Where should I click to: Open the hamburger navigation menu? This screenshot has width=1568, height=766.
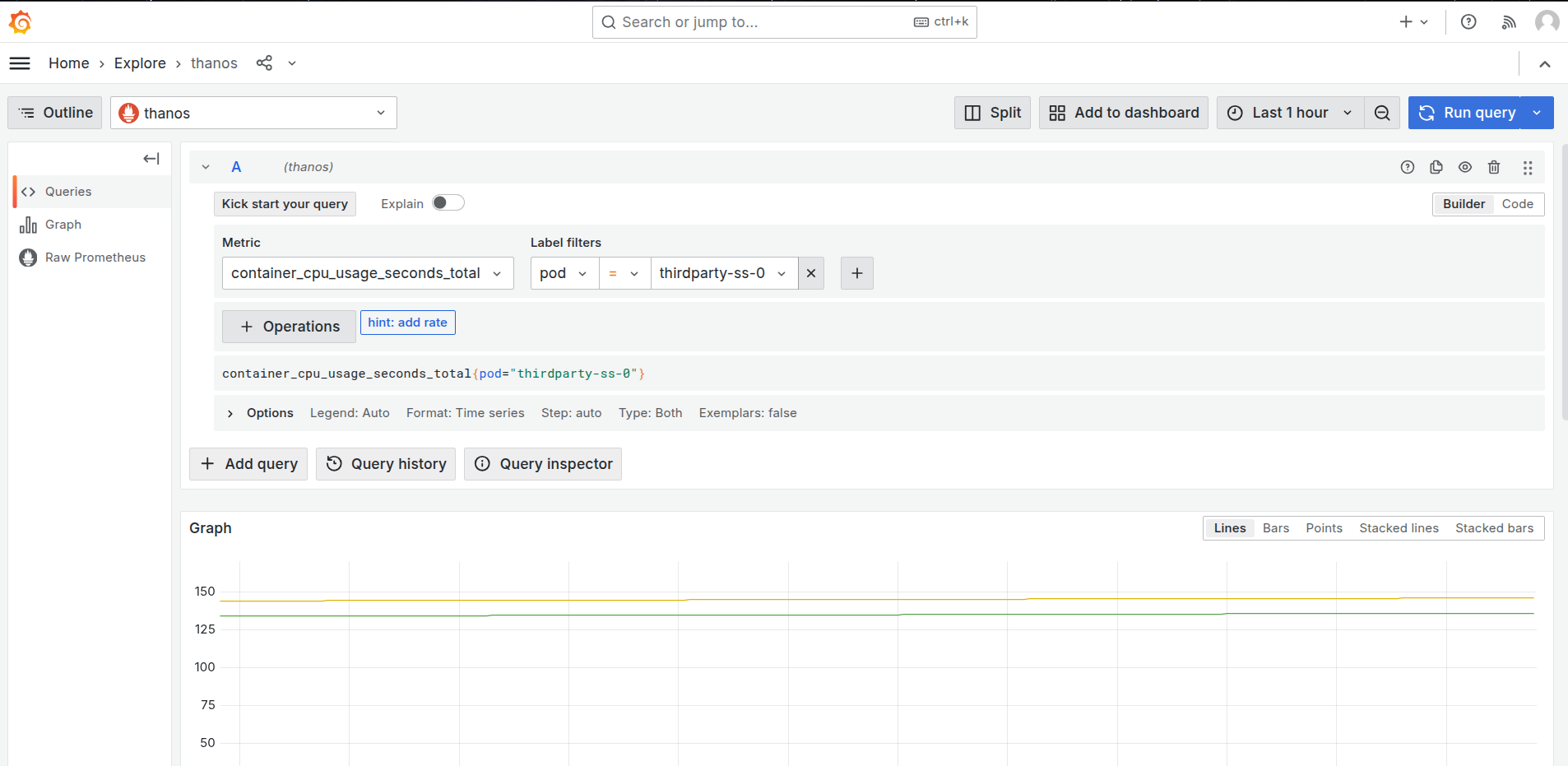tap(20, 63)
